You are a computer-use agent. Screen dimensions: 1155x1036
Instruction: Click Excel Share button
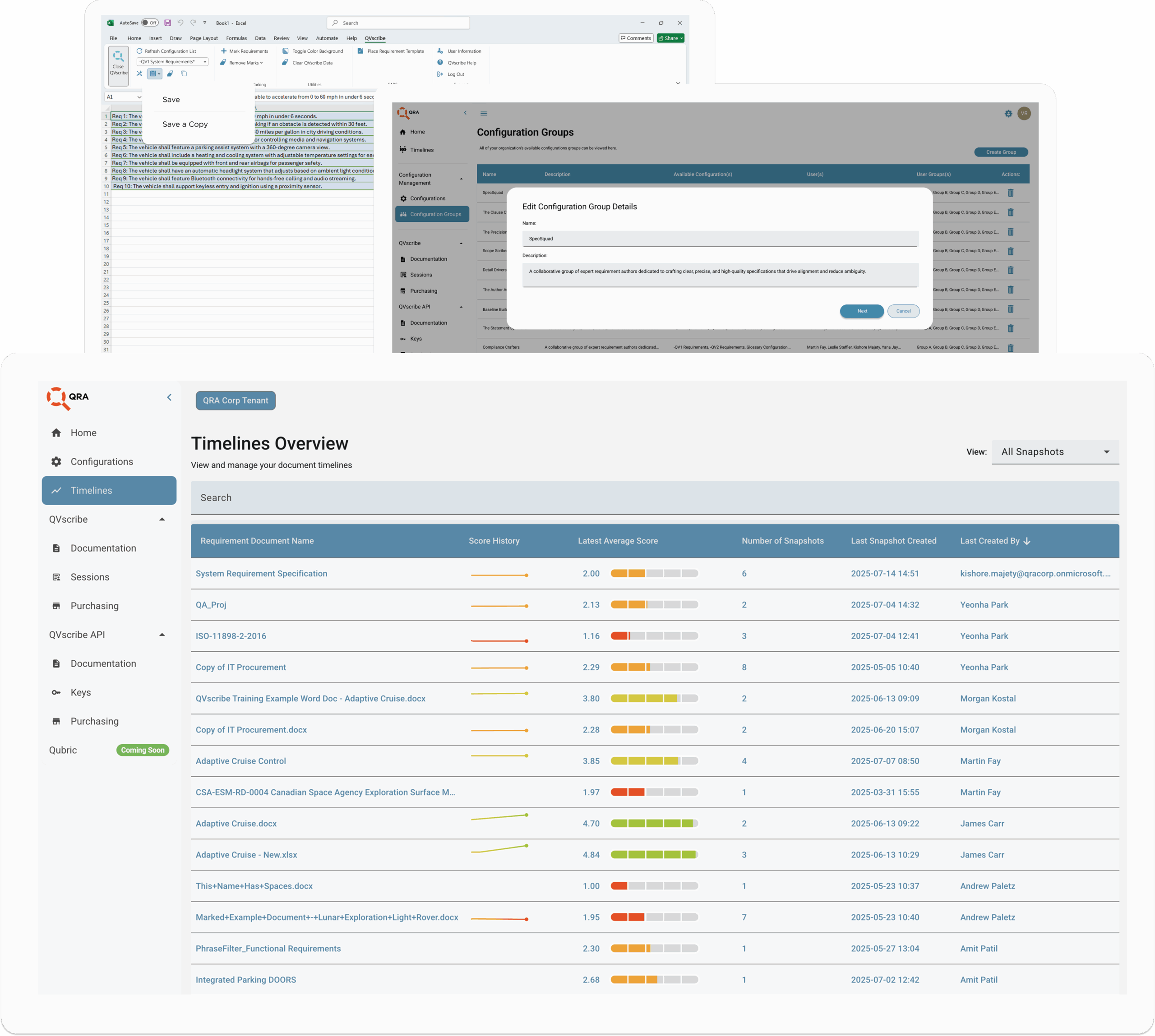click(x=670, y=38)
